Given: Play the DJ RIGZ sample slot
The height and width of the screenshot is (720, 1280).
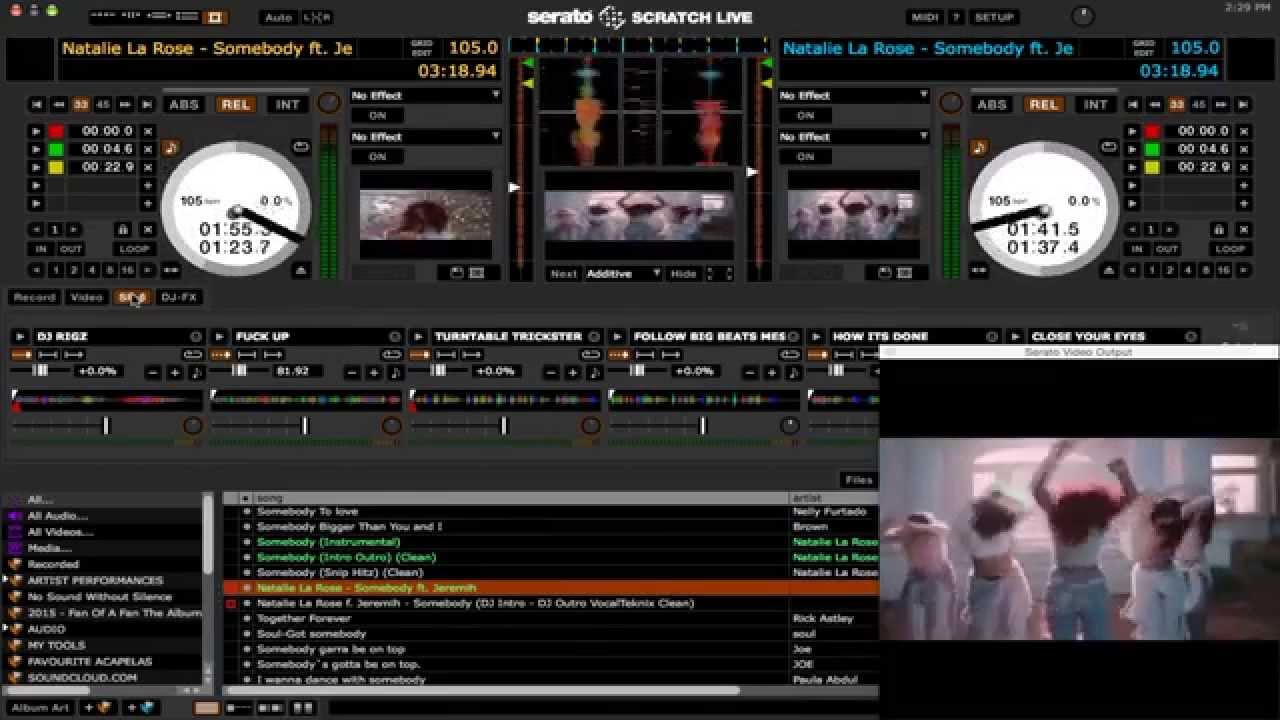Looking at the screenshot, I should point(19,337).
